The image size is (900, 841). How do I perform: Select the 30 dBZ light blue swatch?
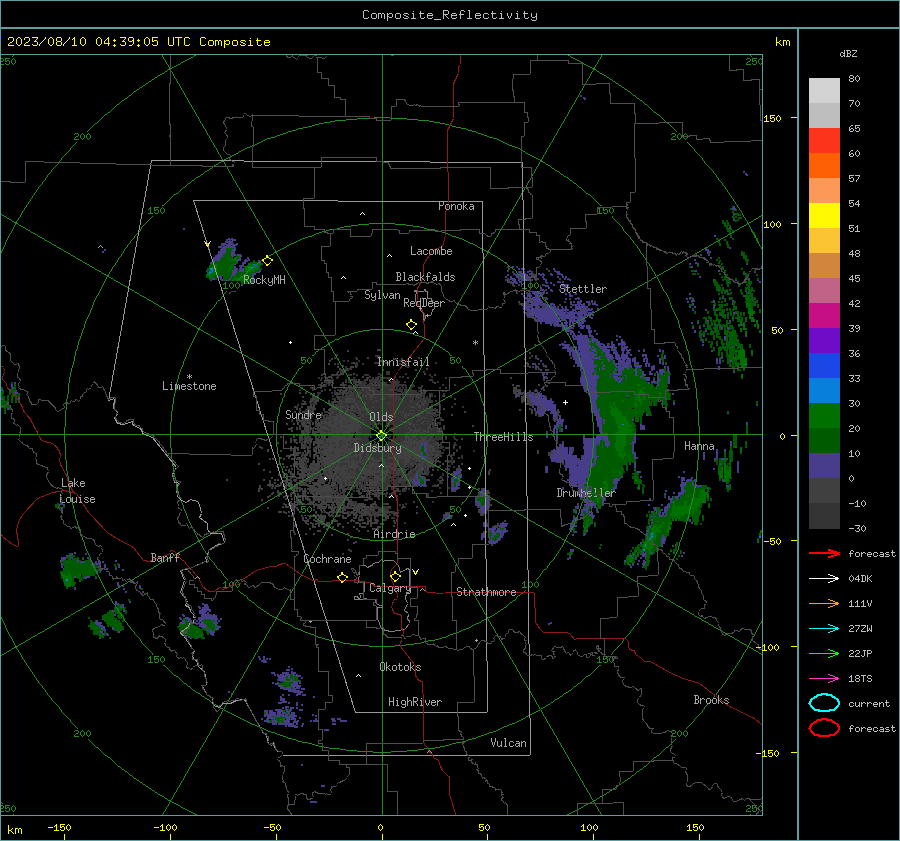tap(824, 390)
